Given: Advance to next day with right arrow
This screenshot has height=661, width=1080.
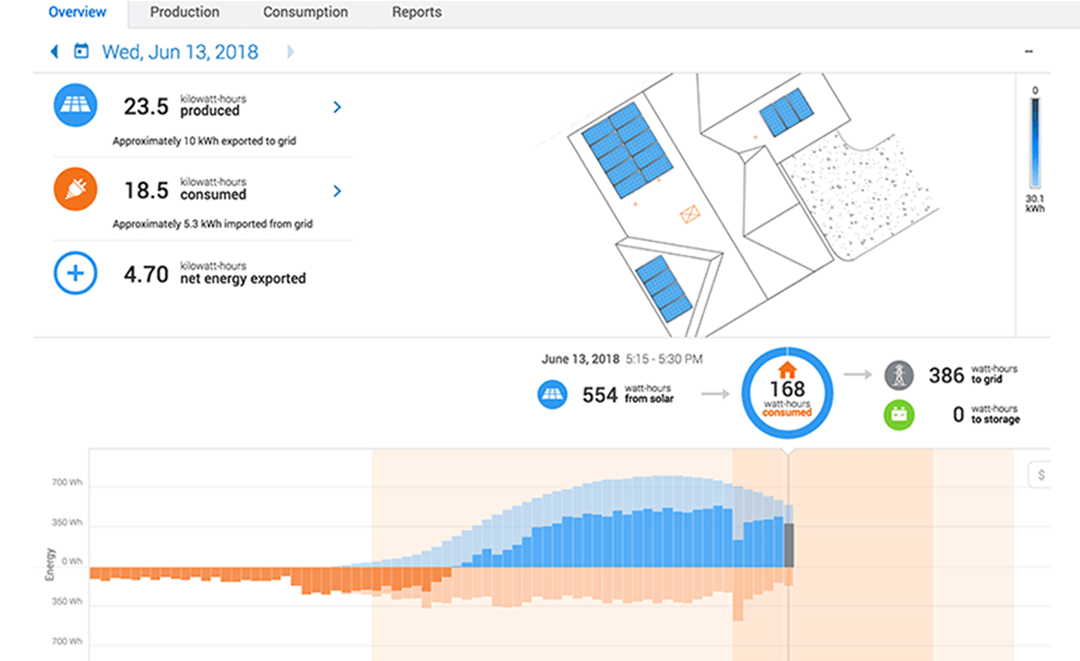Looking at the screenshot, I should [x=291, y=51].
